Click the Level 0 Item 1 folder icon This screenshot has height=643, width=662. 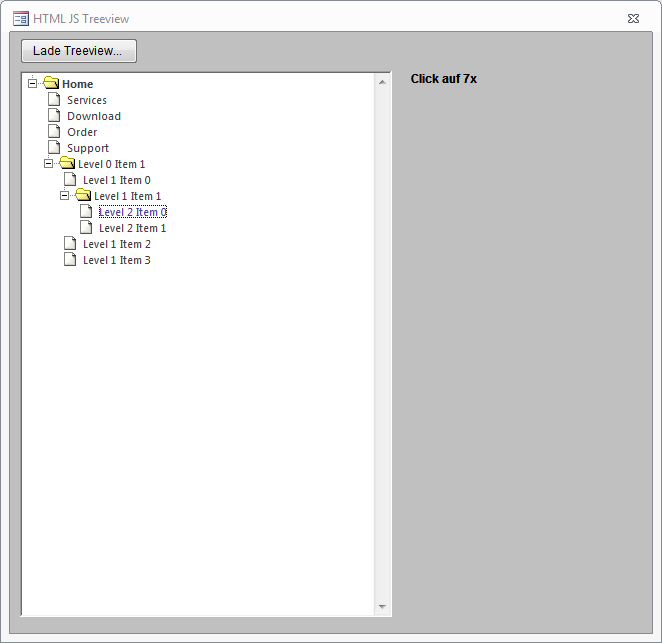click(x=67, y=164)
